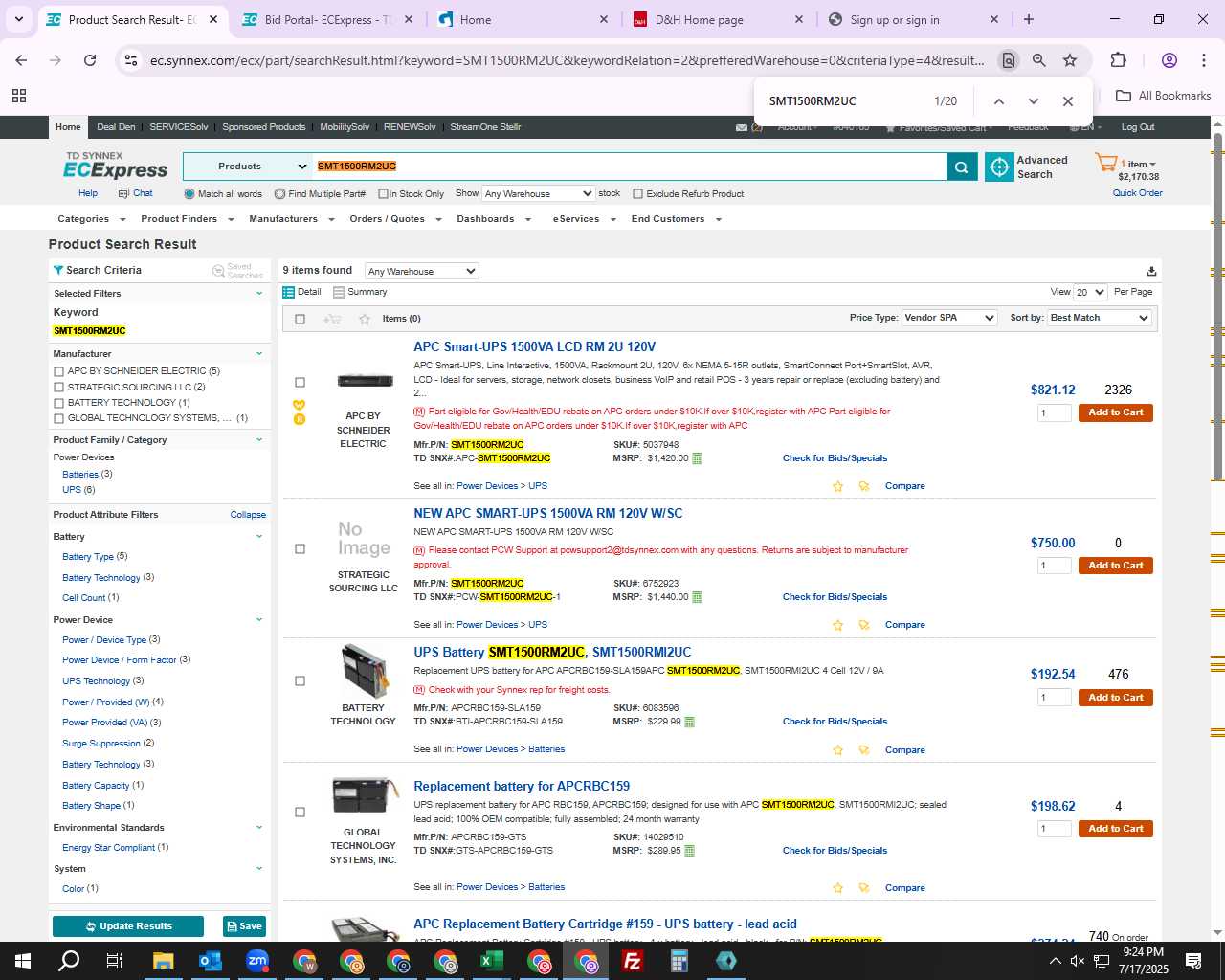The image size is (1225, 980).
Task: Collapse the Power Device attribute section
Action: click(259, 620)
